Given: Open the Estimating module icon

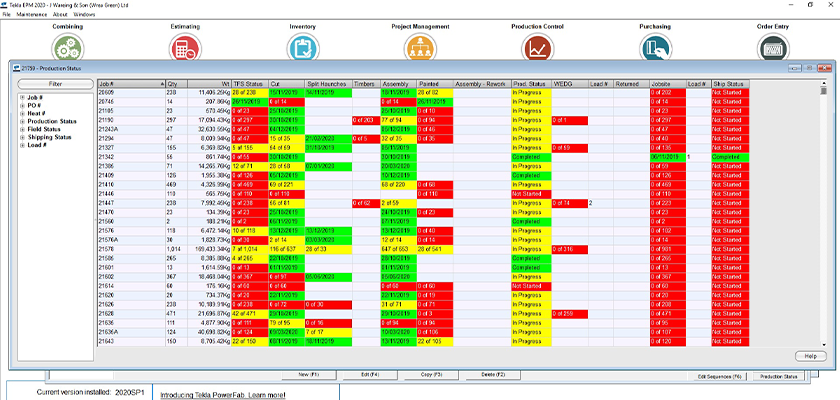Looking at the screenshot, I should coord(184,47).
